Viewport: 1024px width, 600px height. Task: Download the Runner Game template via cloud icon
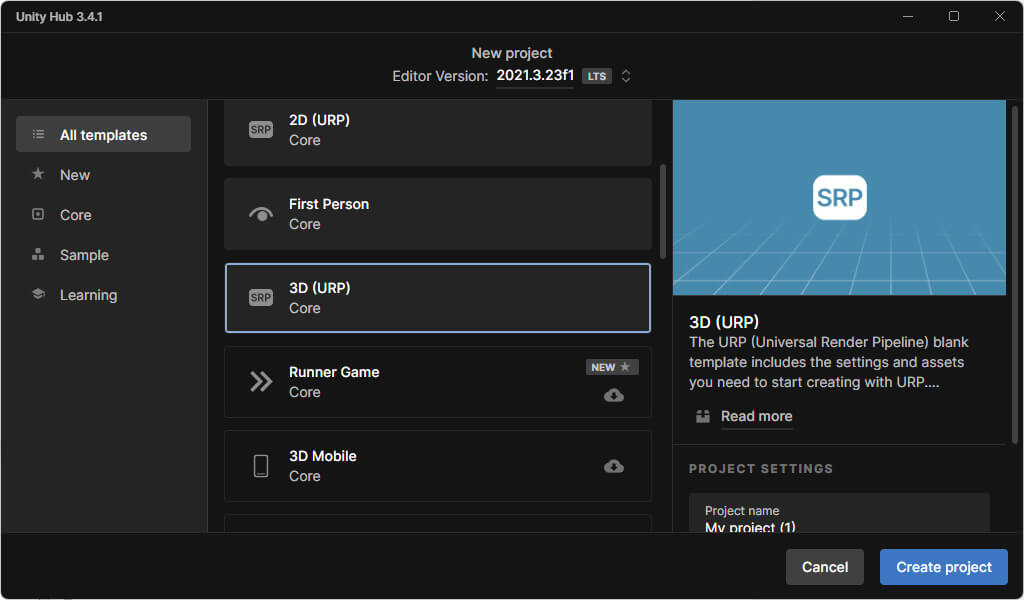pos(613,395)
